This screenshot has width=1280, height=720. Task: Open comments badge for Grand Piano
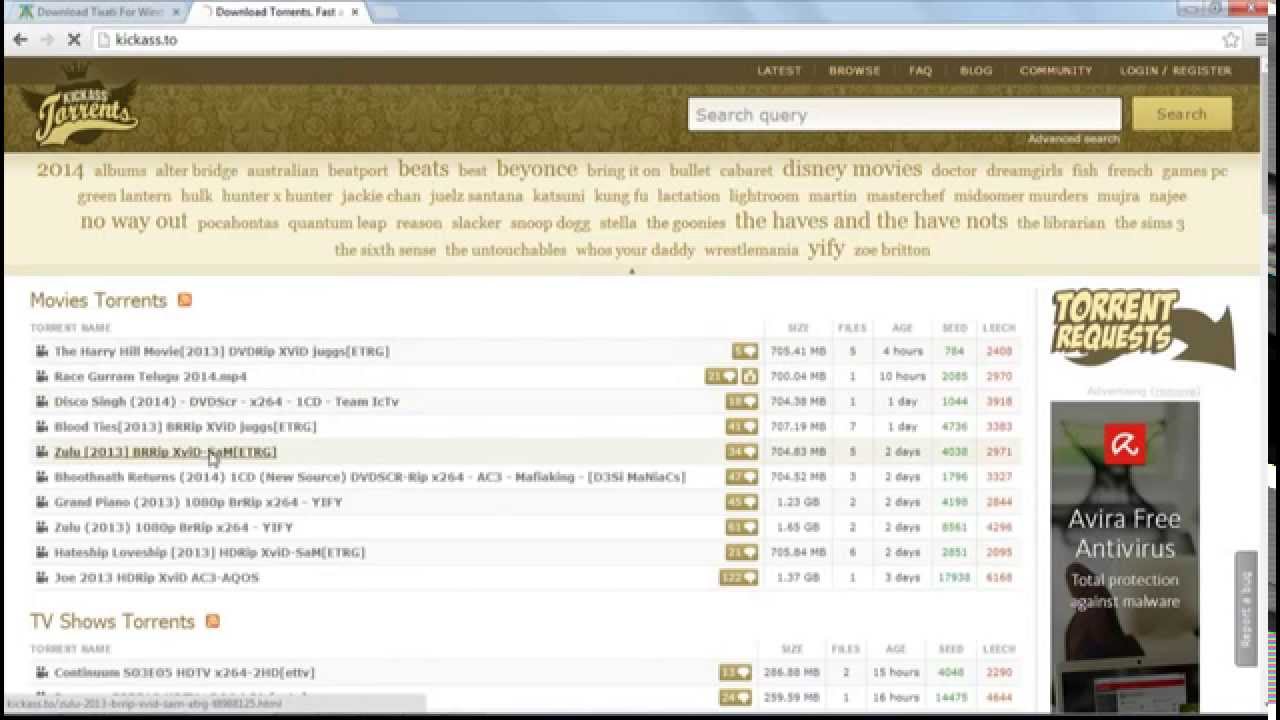click(x=742, y=502)
